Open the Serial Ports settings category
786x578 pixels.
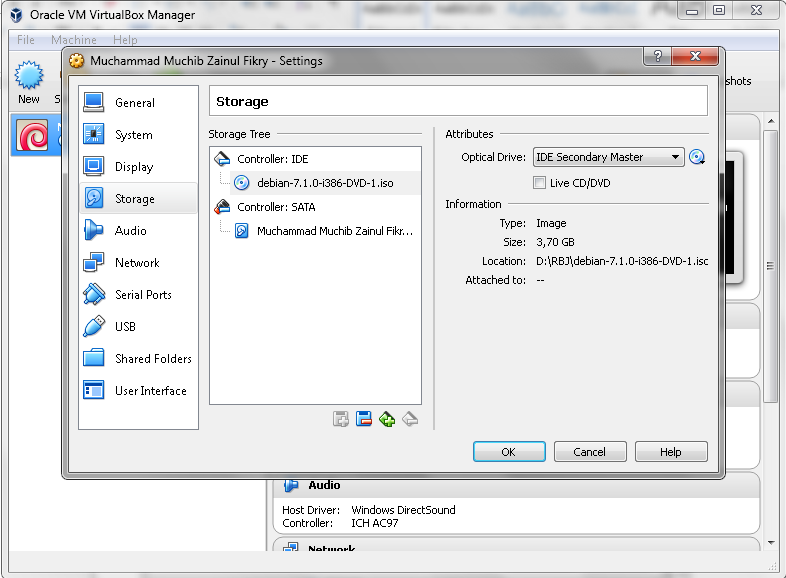click(138, 295)
